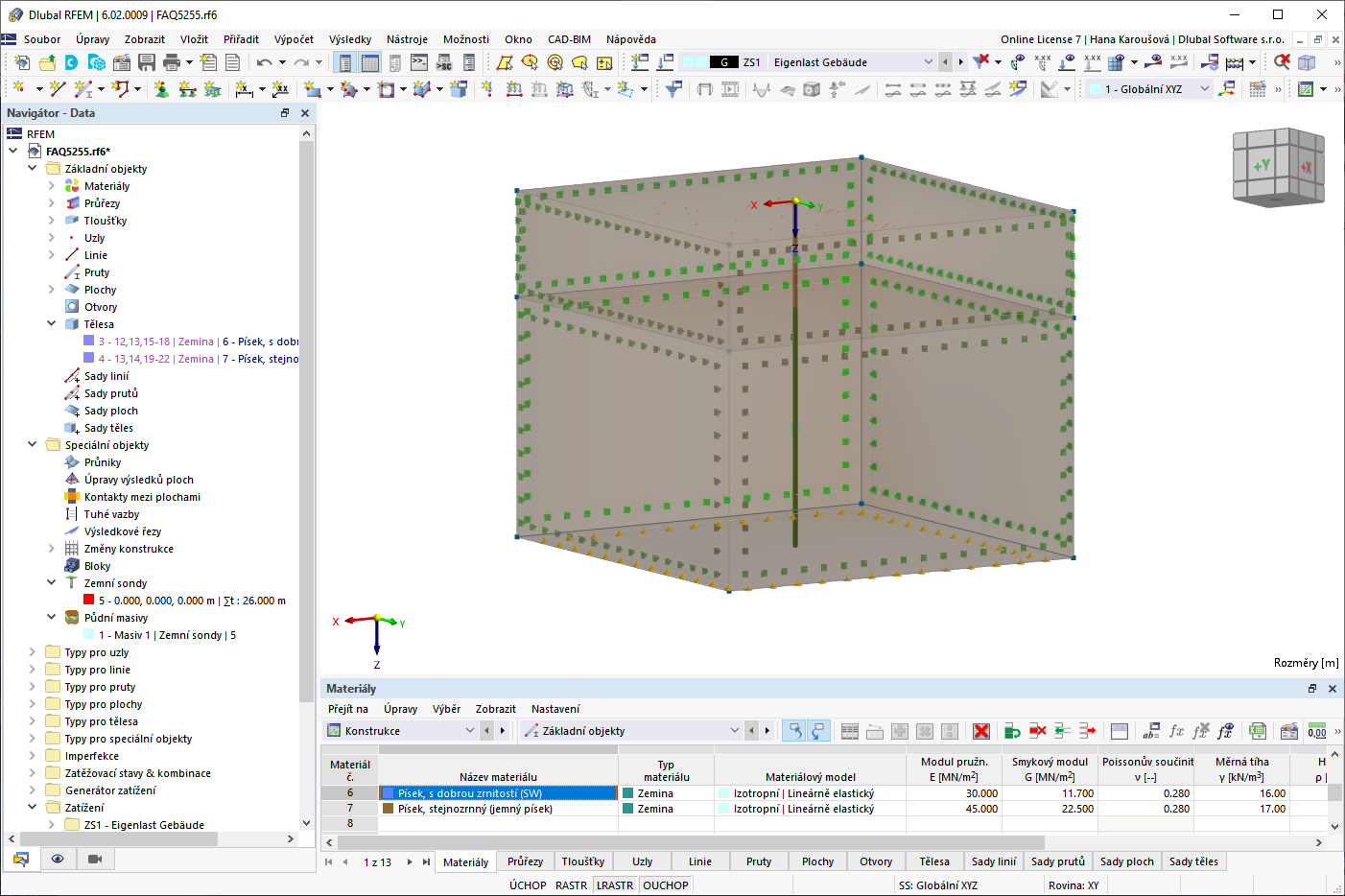Open the CAD-BIM menu
Image resolution: width=1345 pixels, height=896 pixels.
tap(569, 39)
